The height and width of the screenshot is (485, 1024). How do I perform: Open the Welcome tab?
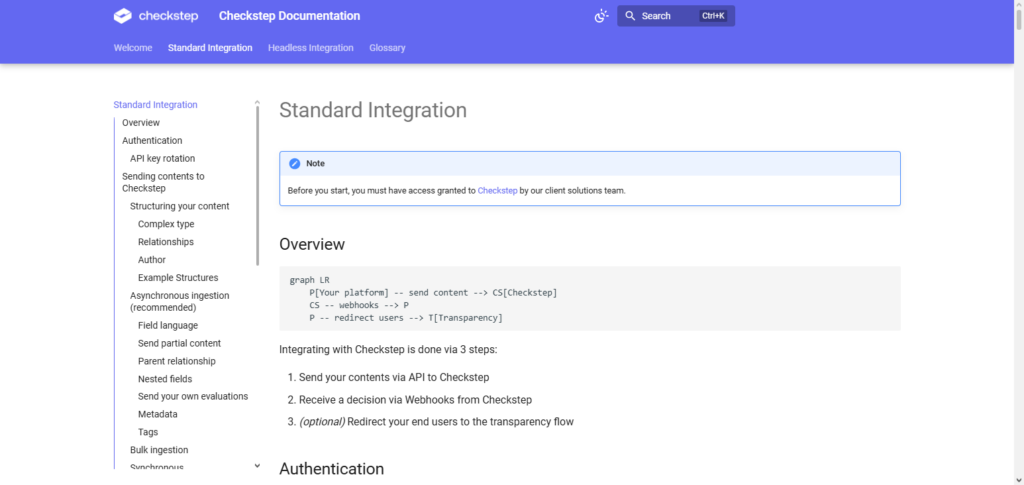tap(133, 48)
